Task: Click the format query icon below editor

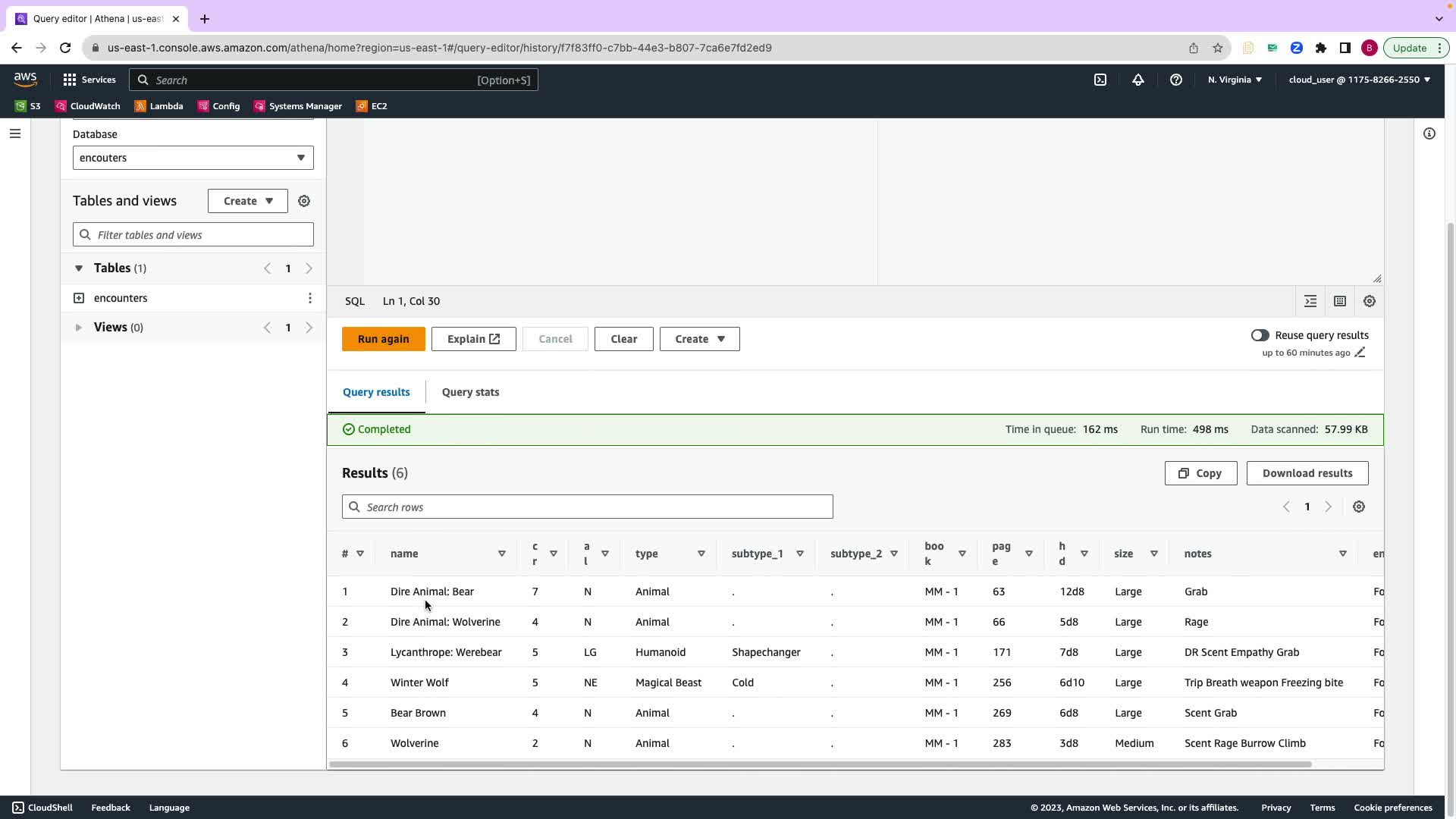Action: [1310, 301]
